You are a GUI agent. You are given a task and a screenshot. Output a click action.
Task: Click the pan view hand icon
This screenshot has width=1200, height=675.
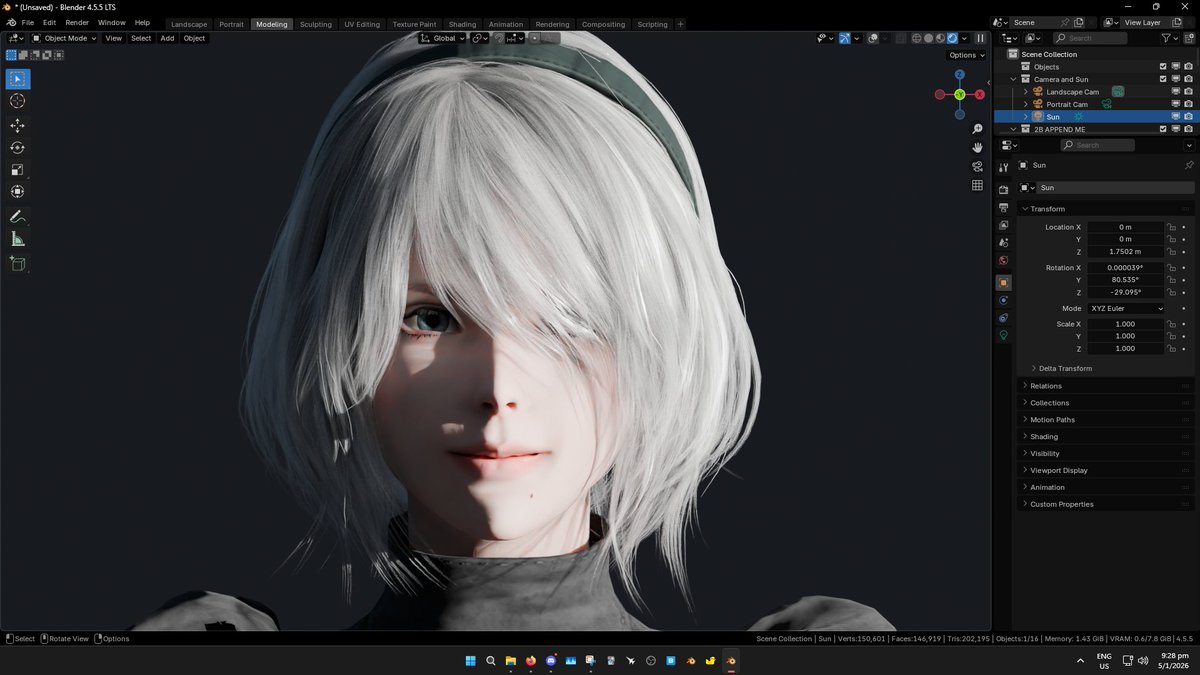click(977, 148)
